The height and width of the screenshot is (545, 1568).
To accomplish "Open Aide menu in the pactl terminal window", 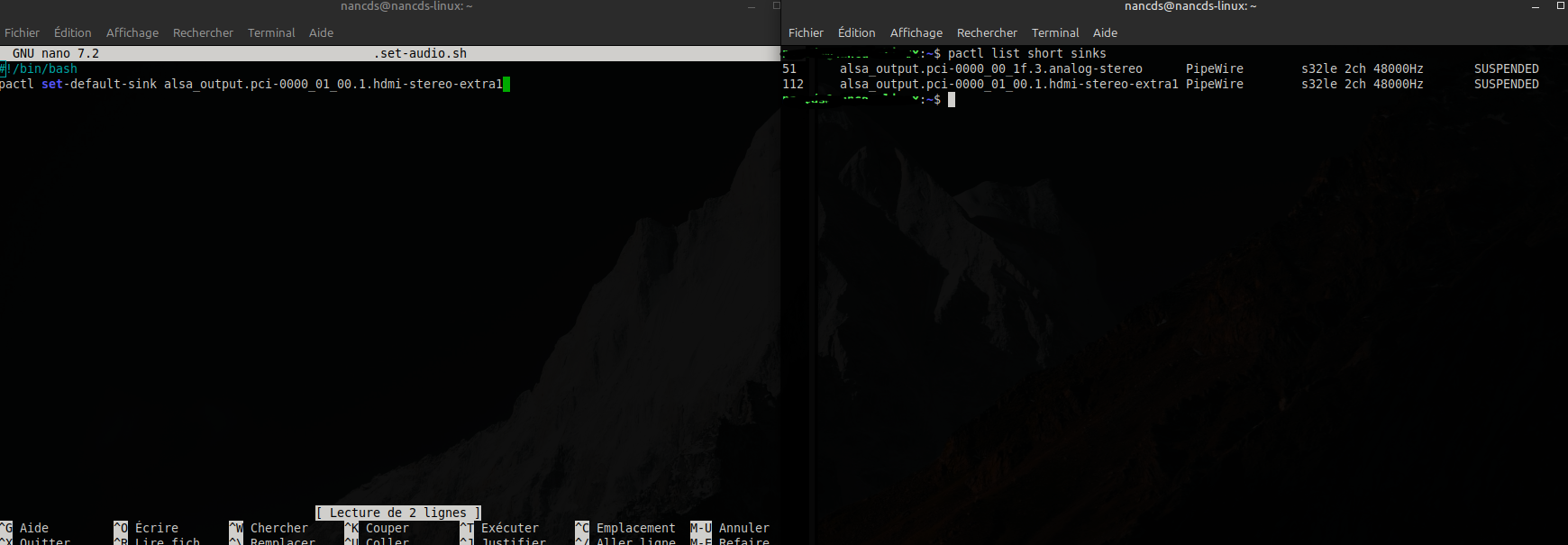I will pos(1105,32).
